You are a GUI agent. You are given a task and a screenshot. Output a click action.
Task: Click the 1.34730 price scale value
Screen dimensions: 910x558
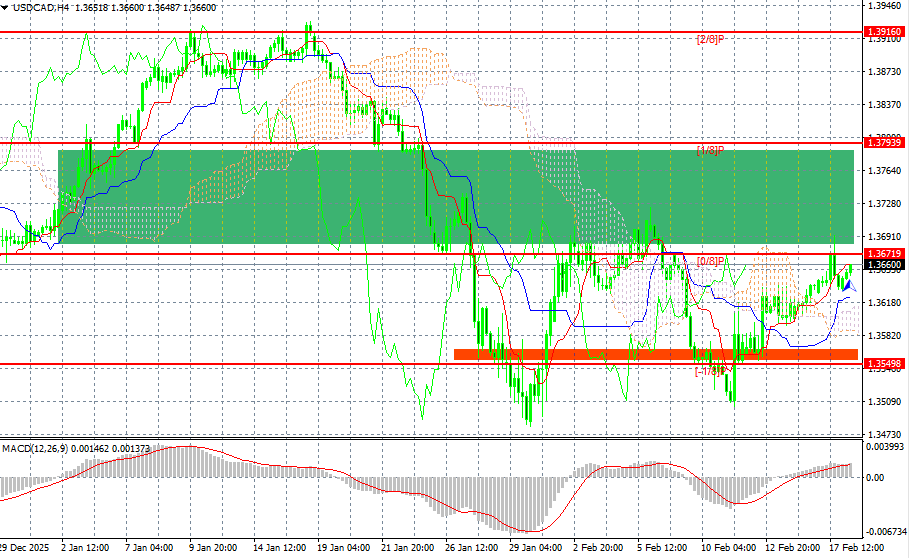(x=884, y=434)
